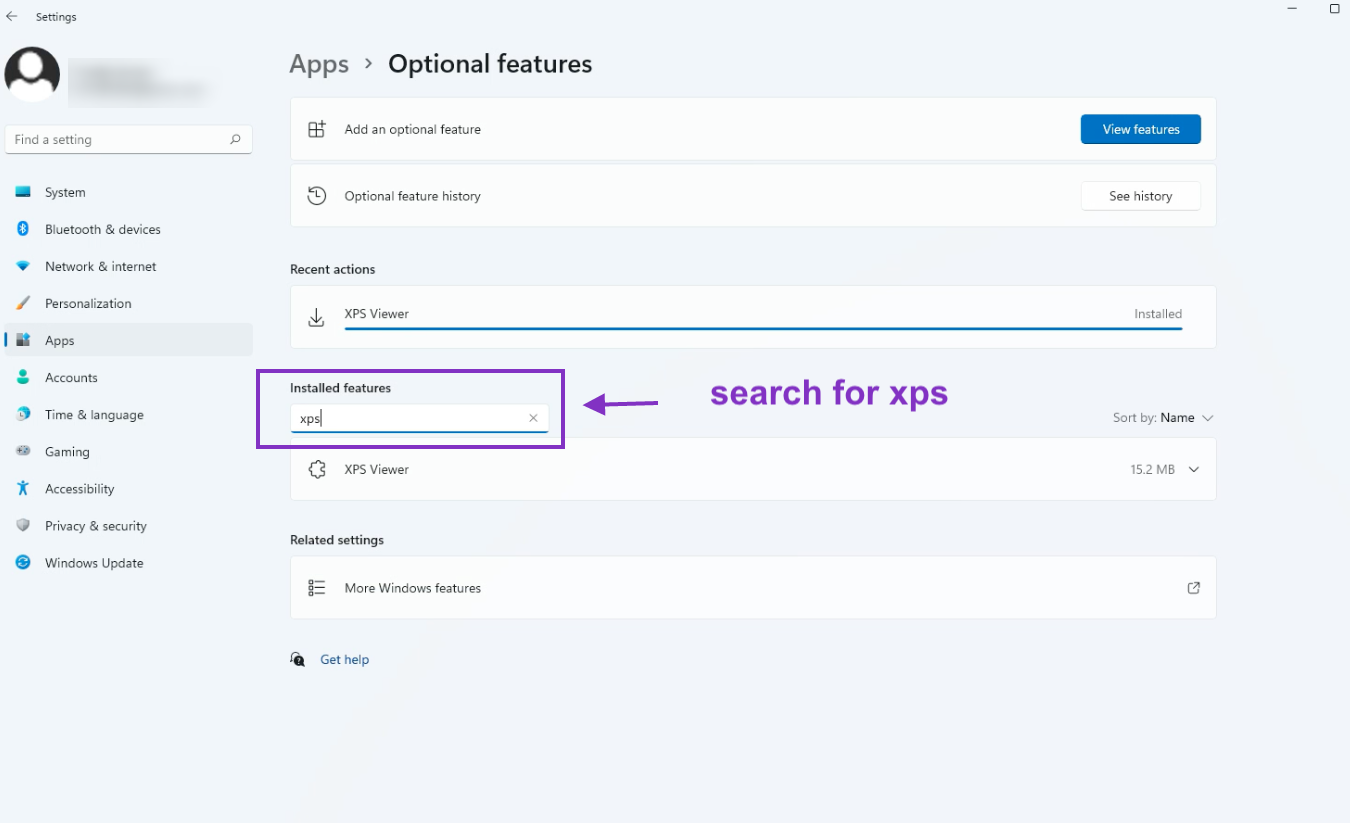Click the installed features search field
Screen dimensions: 1350x823
pyautogui.click(x=419, y=418)
